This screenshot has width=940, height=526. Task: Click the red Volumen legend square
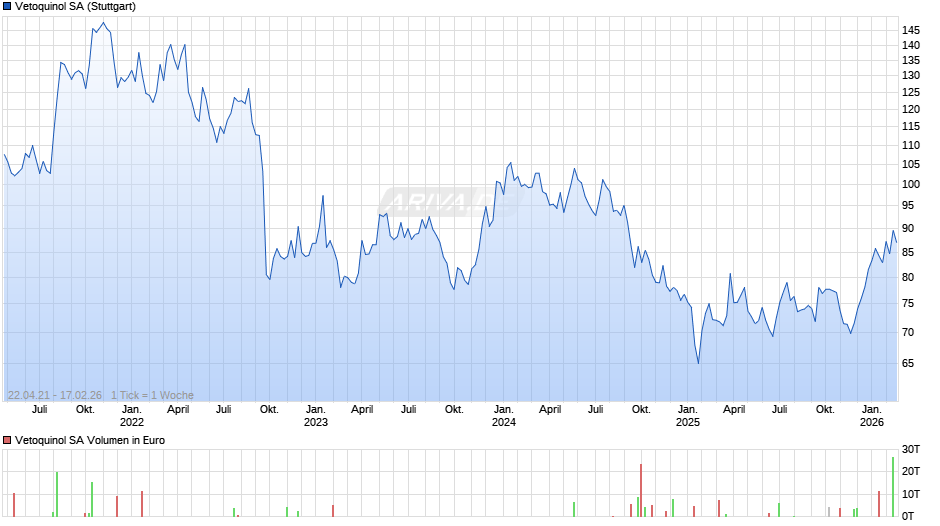point(7,440)
